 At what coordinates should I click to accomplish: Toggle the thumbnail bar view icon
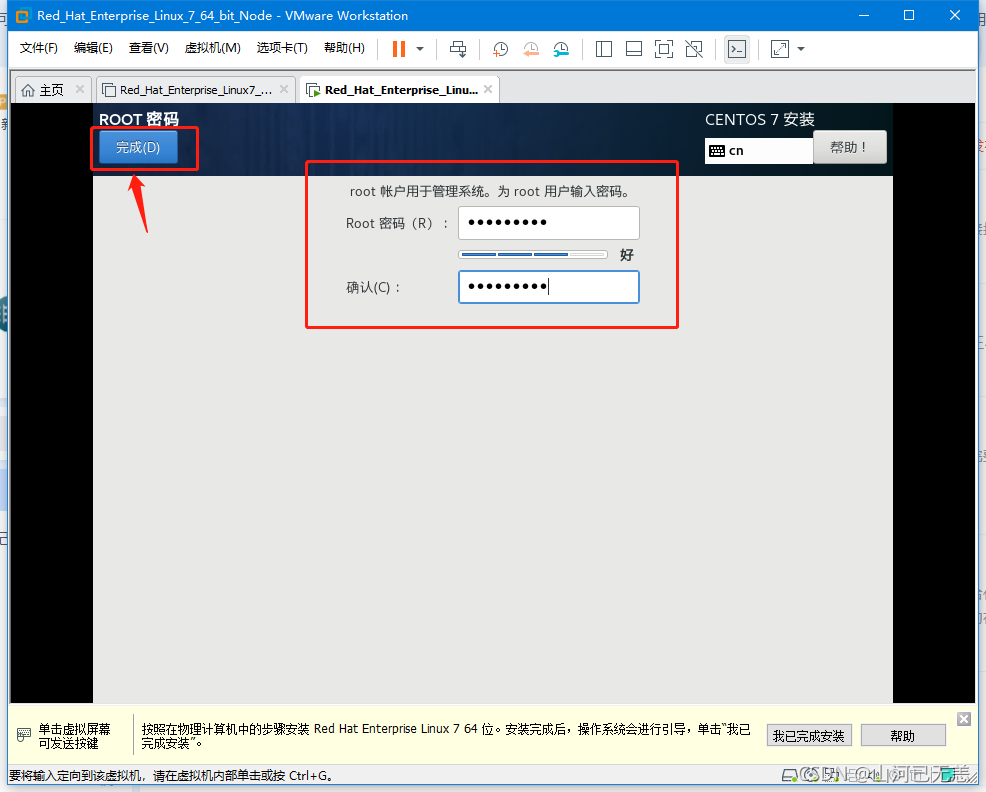(x=634, y=49)
